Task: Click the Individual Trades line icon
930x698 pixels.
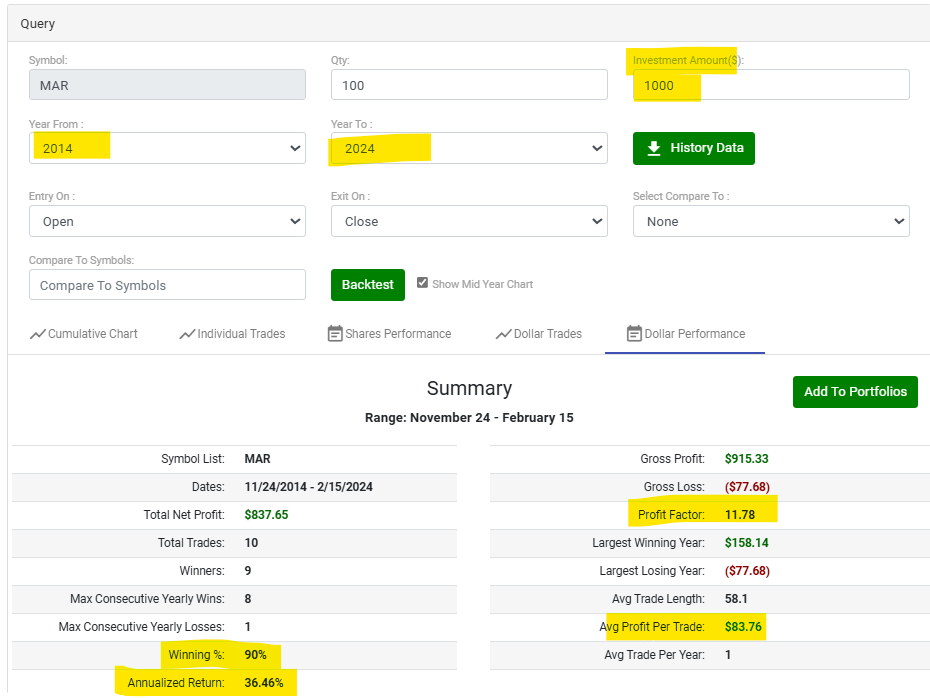Action: point(187,334)
